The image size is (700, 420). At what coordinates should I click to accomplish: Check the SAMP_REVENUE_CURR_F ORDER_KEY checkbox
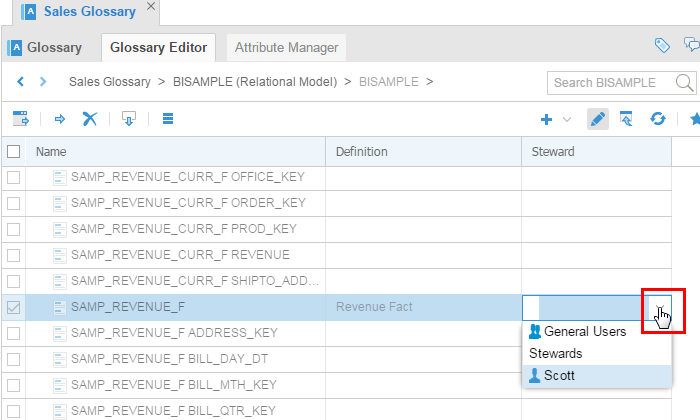click(x=13, y=203)
